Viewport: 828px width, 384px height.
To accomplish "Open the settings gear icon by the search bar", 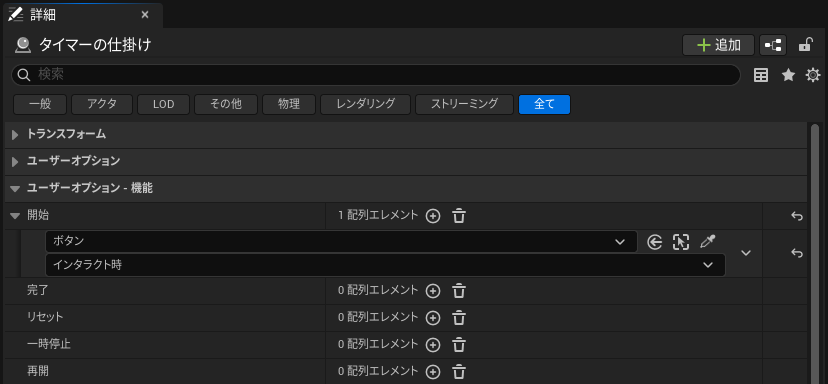I will [813, 76].
